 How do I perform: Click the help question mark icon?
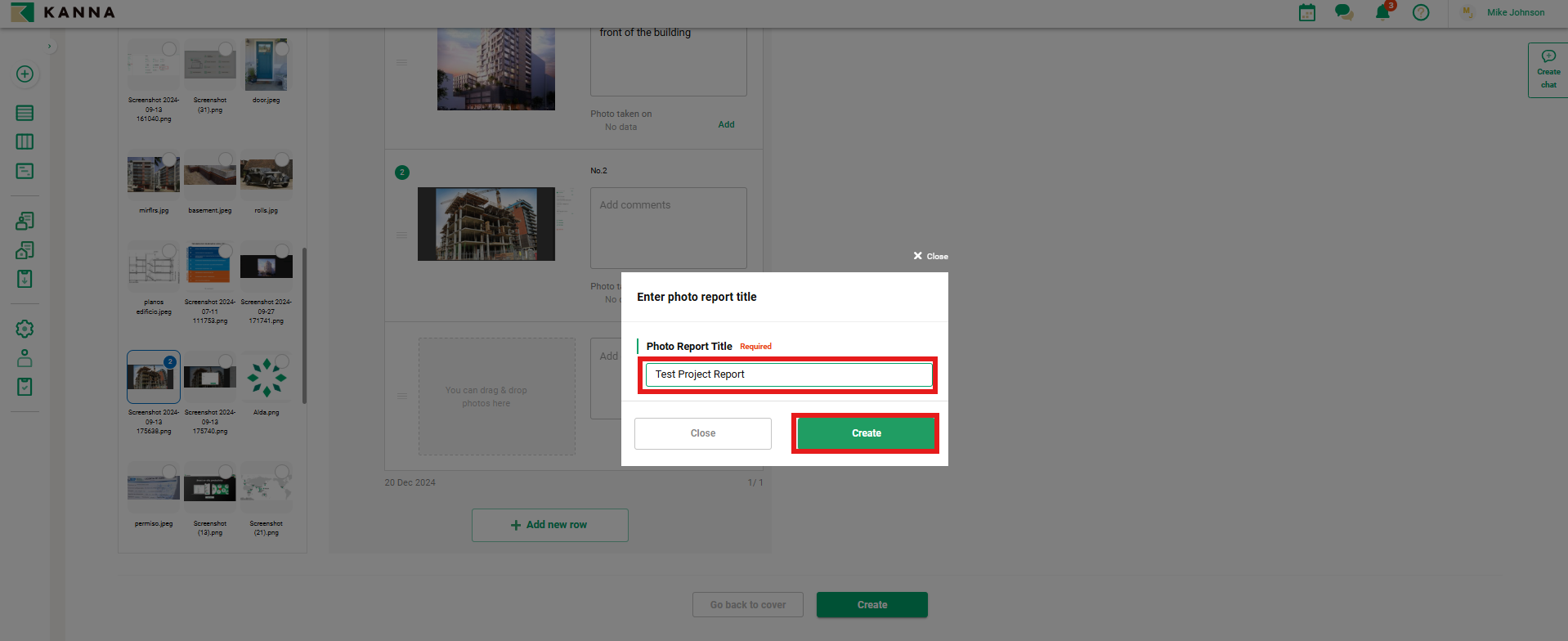1421,12
